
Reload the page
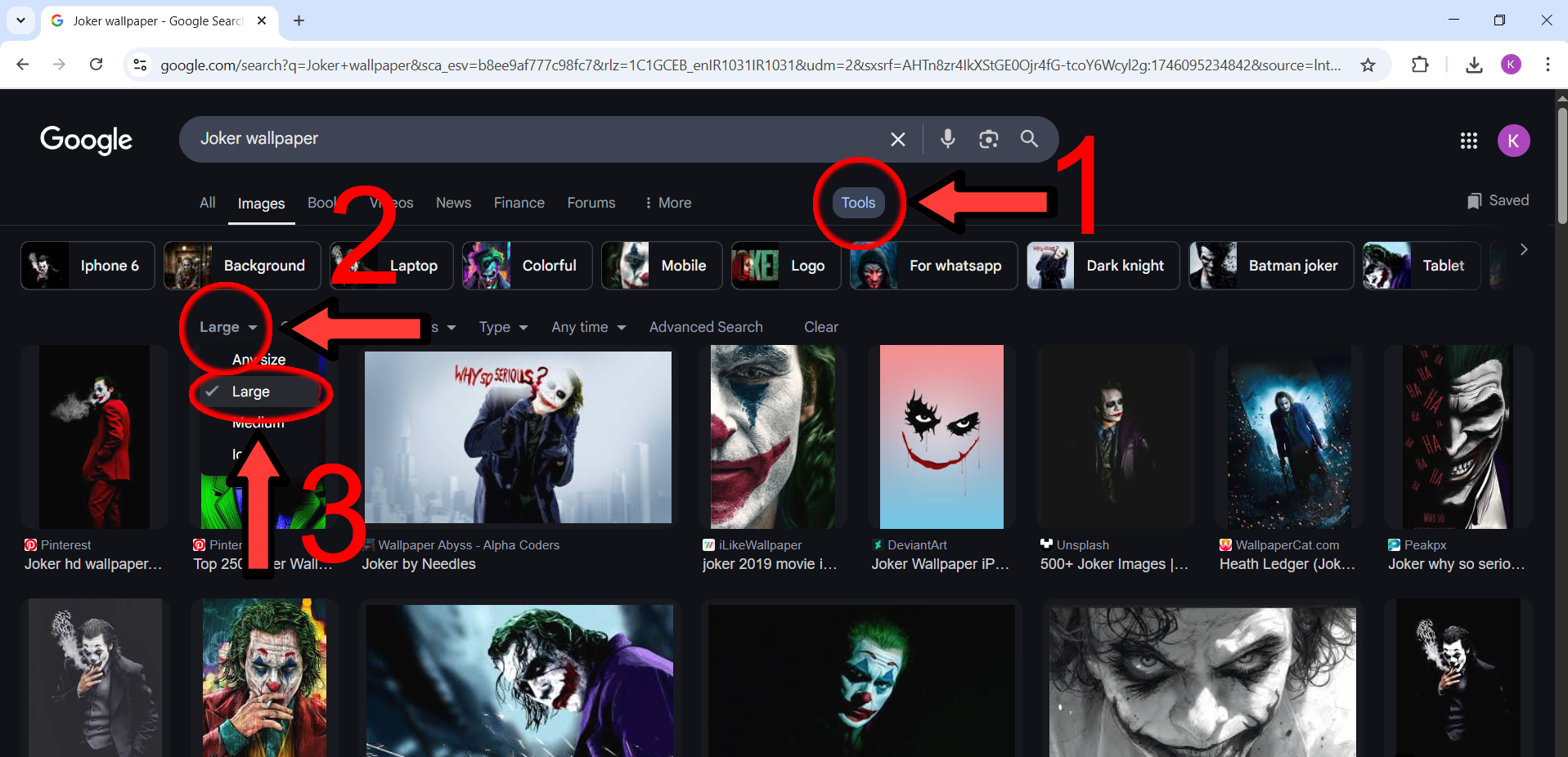pos(96,65)
